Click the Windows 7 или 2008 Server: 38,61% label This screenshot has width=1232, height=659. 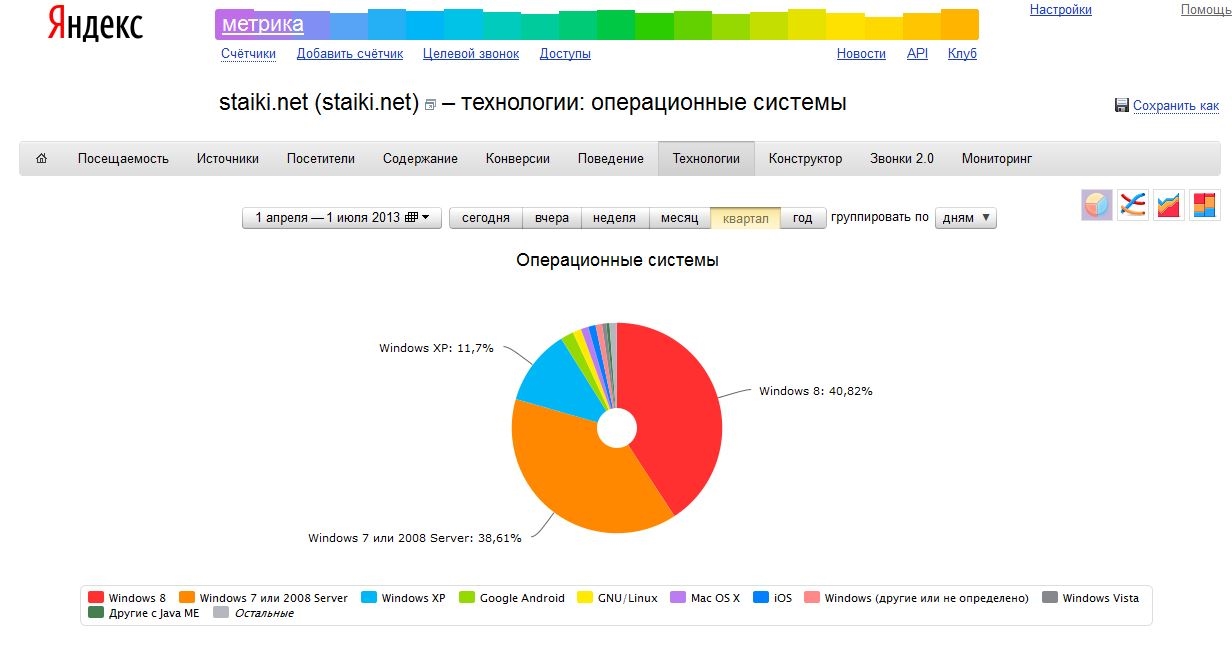click(x=414, y=538)
